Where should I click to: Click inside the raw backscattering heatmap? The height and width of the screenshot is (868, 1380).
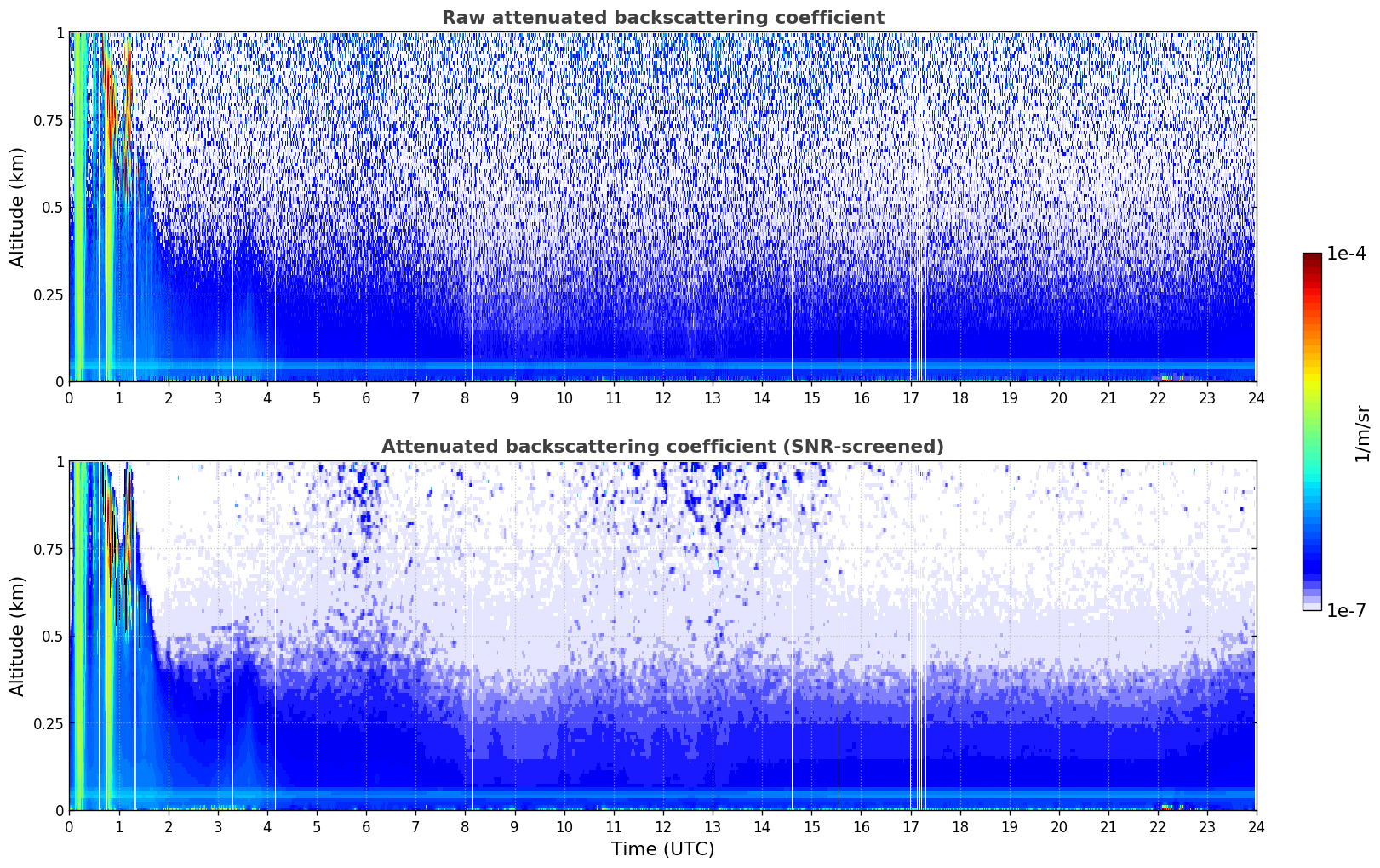(x=662, y=207)
